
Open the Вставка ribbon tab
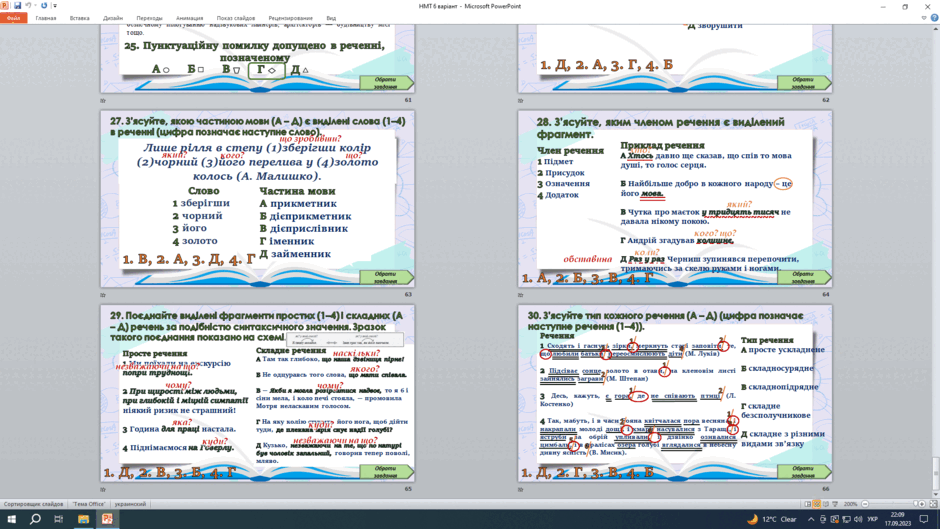(x=79, y=18)
